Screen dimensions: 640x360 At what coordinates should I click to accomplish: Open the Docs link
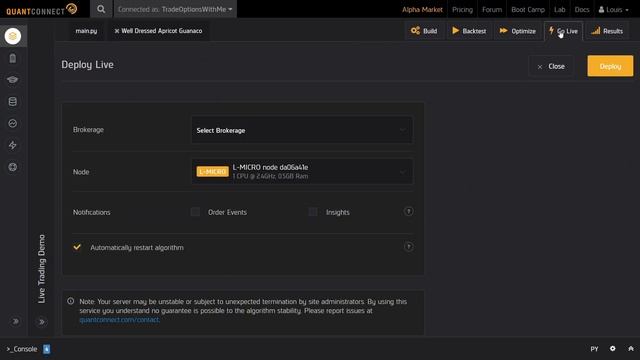click(x=582, y=9)
